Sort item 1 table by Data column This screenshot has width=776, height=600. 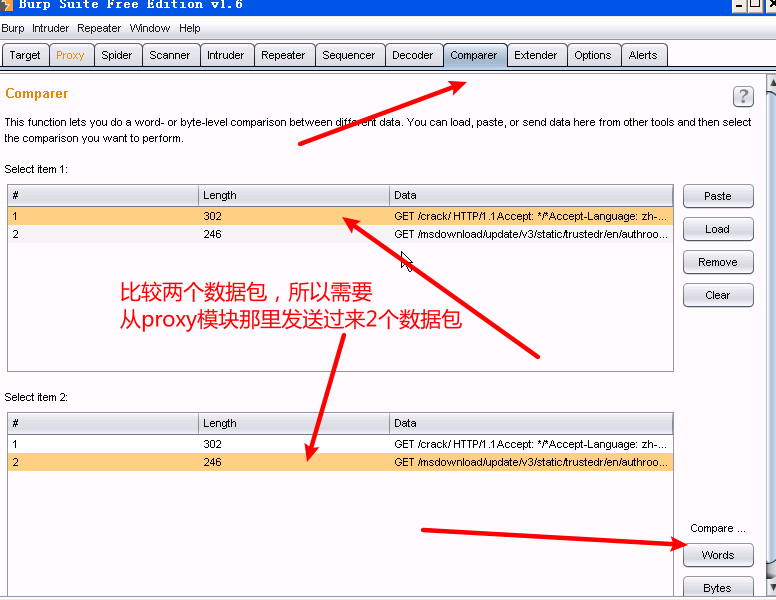click(531, 196)
